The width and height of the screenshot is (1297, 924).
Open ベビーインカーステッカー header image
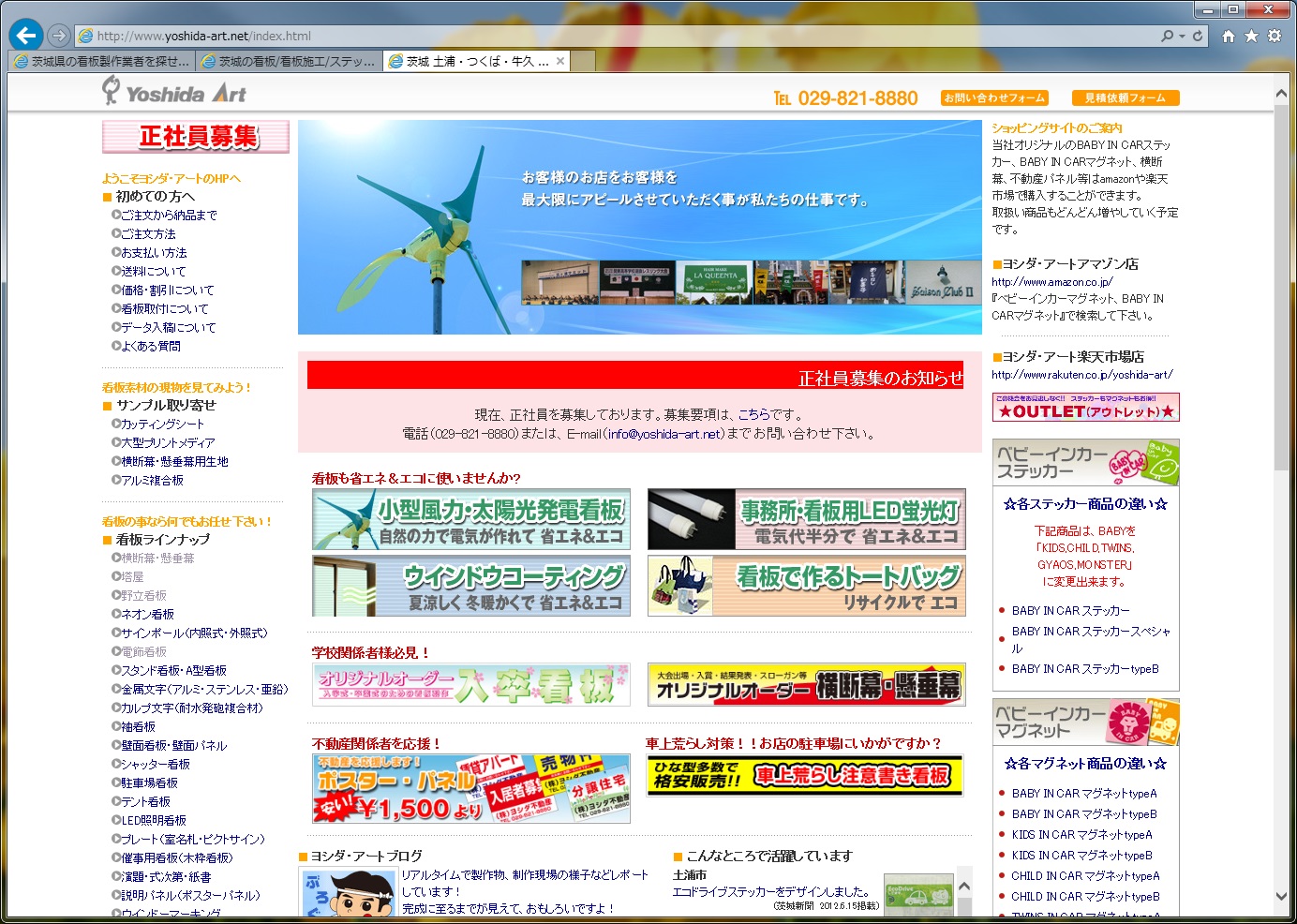coord(1086,463)
